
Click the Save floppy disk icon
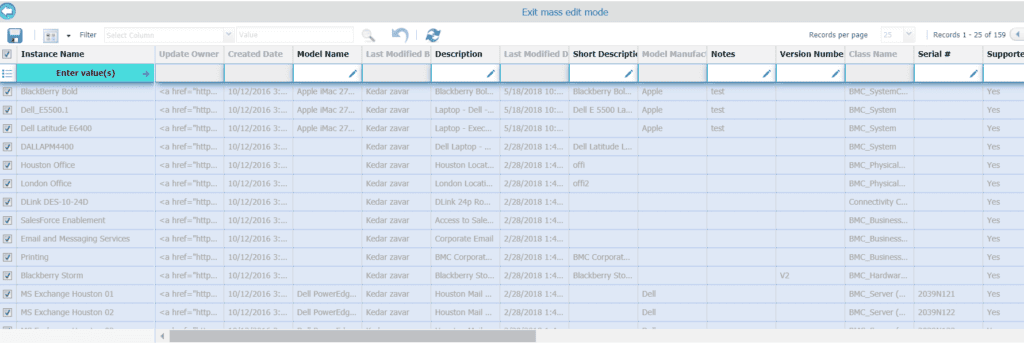(14, 35)
